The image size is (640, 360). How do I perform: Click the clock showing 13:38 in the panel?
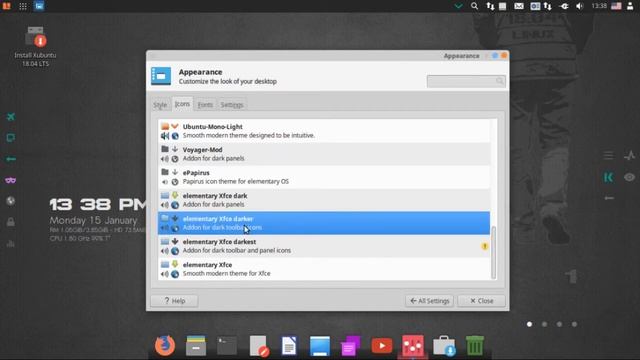coord(599,6)
